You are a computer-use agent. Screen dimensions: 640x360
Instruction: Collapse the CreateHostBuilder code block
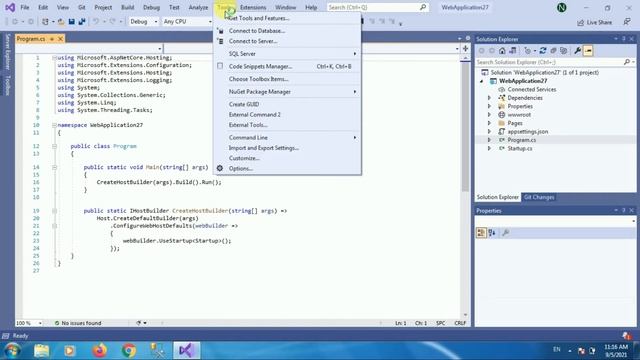[x=54, y=211]
